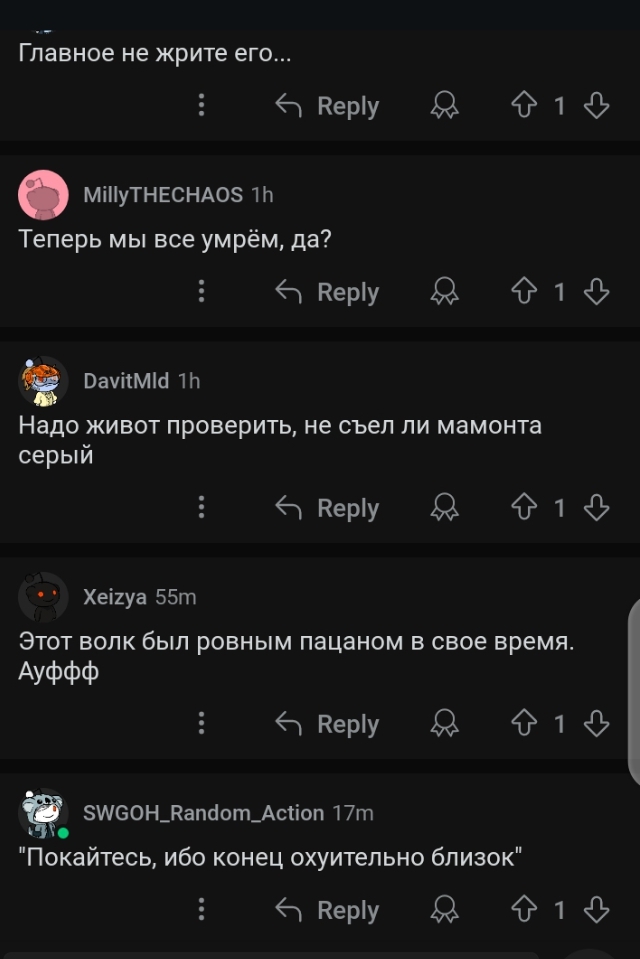Give award to DavitMld's comment
This screenshot has height=959, width=640.
(444, 508)
